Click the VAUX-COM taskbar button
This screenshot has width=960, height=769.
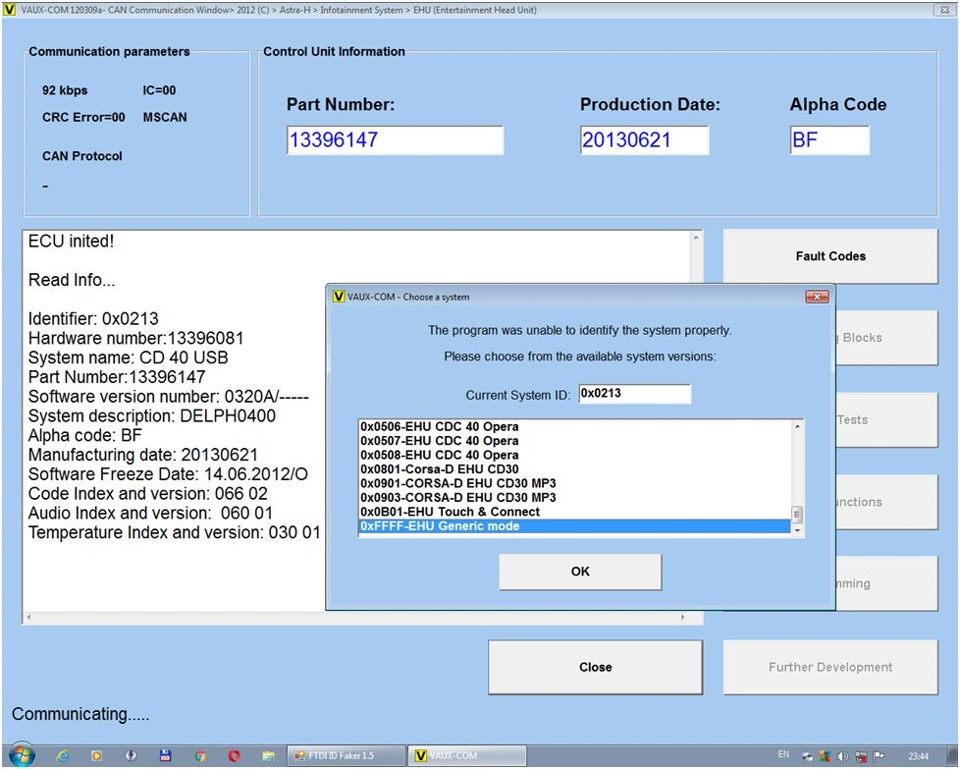pos(467,756)
